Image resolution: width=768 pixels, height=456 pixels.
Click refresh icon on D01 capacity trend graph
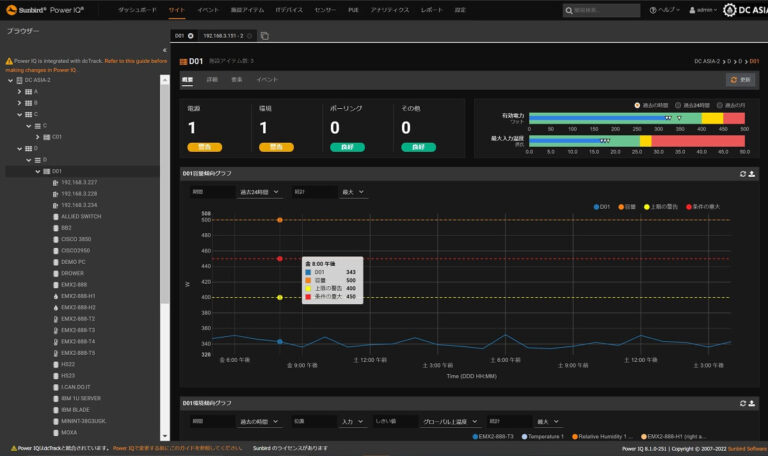(742, 173)
